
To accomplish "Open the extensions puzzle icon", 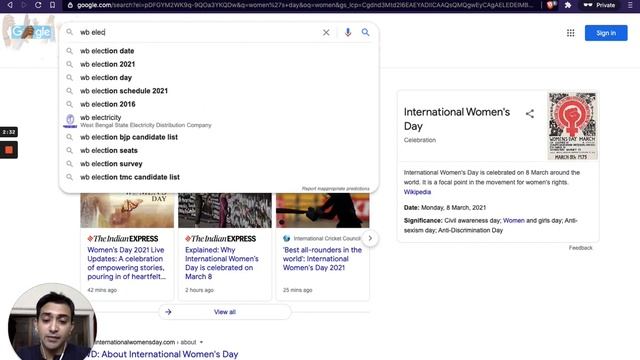I will coord(568,5).
